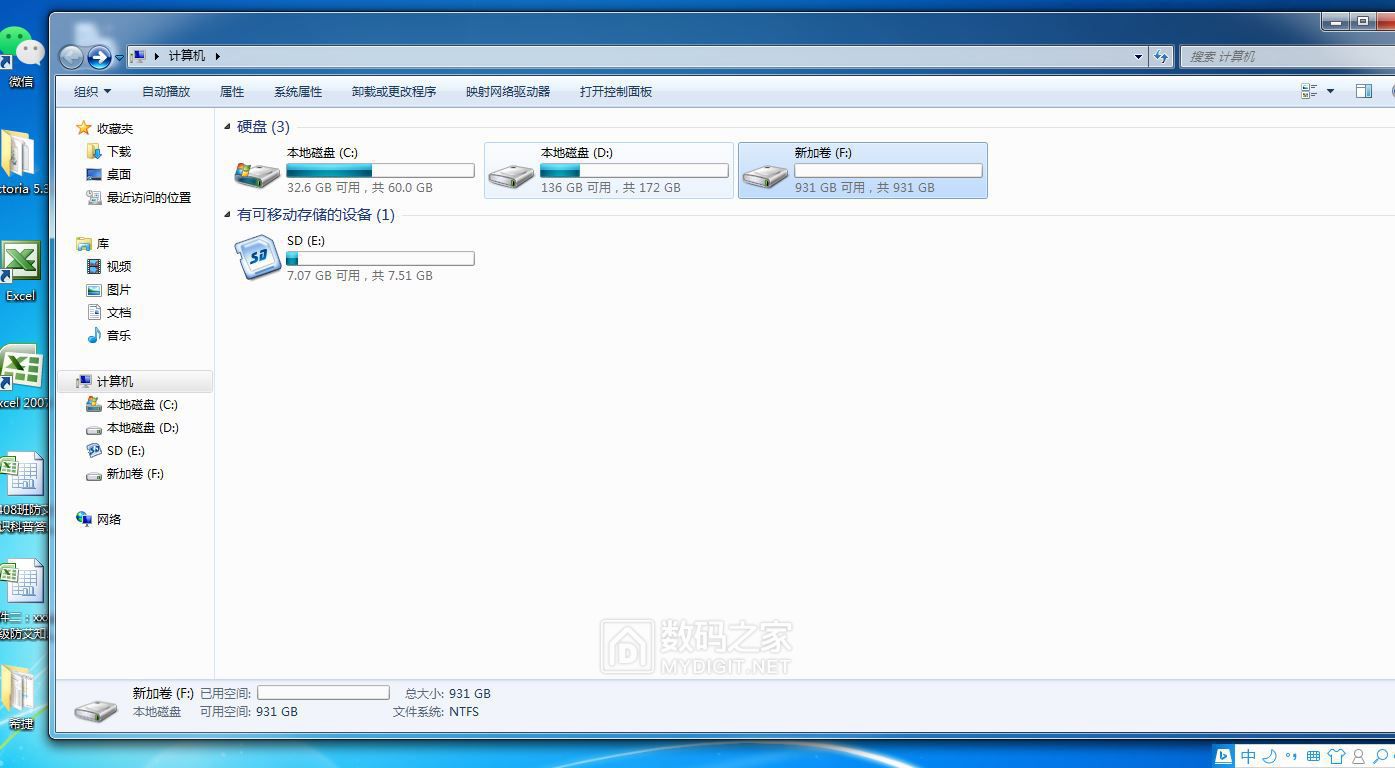Click the user account icon on IME bar

pyautogui.click(x=1358, y=756)
